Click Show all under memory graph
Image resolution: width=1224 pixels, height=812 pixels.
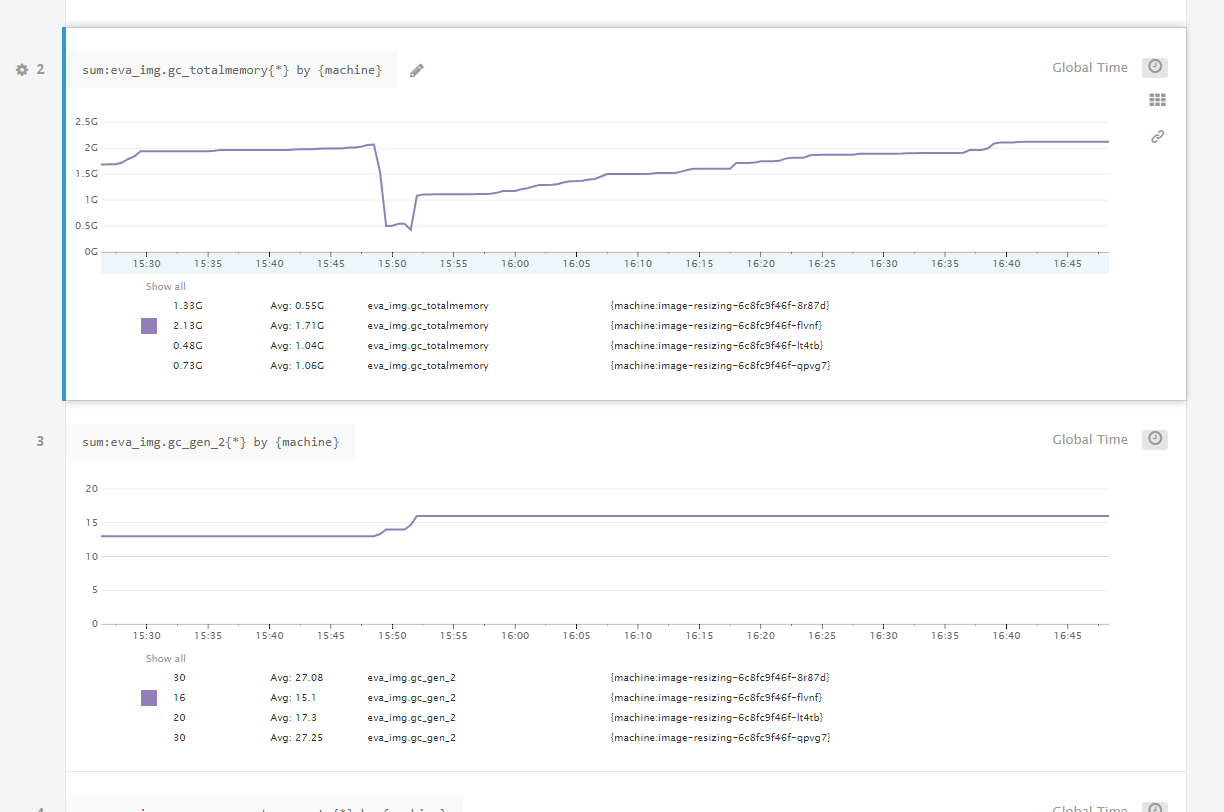click(166, 287)
